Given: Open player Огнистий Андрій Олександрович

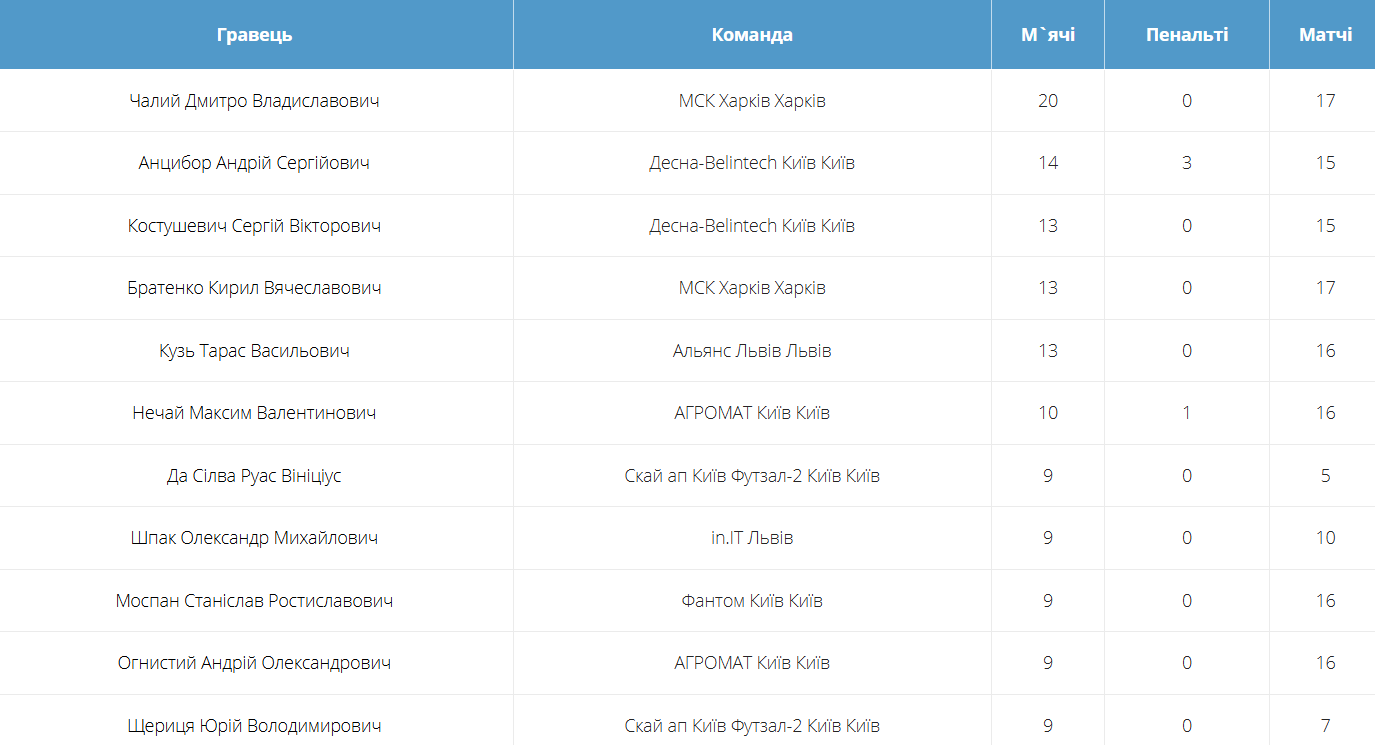Looking at the screenshot, I should click(255, 663).
